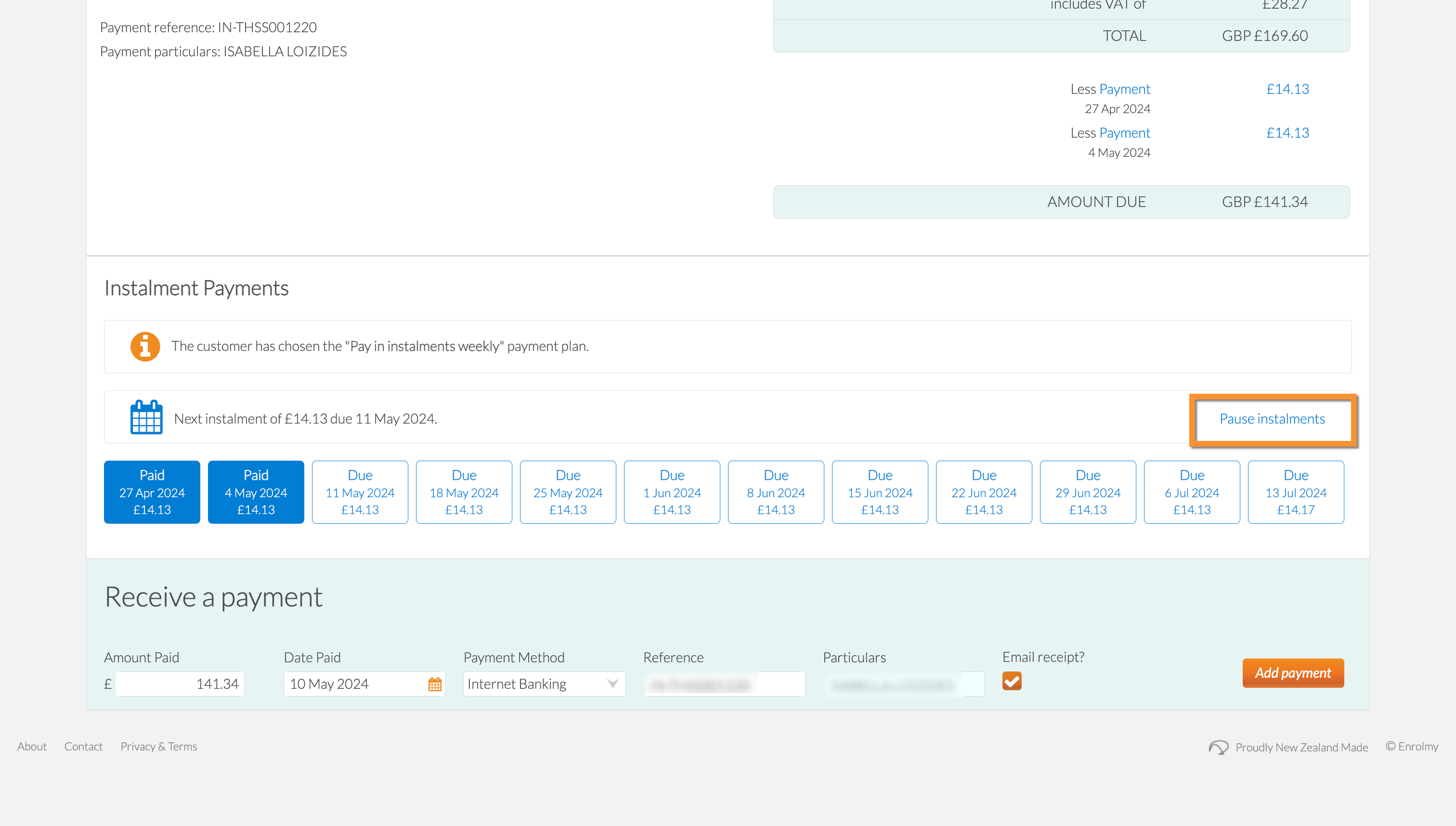Viewport: 1456px width, 826px height.
Task: Click the © Enrolmy footer link
Action: [x=1412, y=747]
